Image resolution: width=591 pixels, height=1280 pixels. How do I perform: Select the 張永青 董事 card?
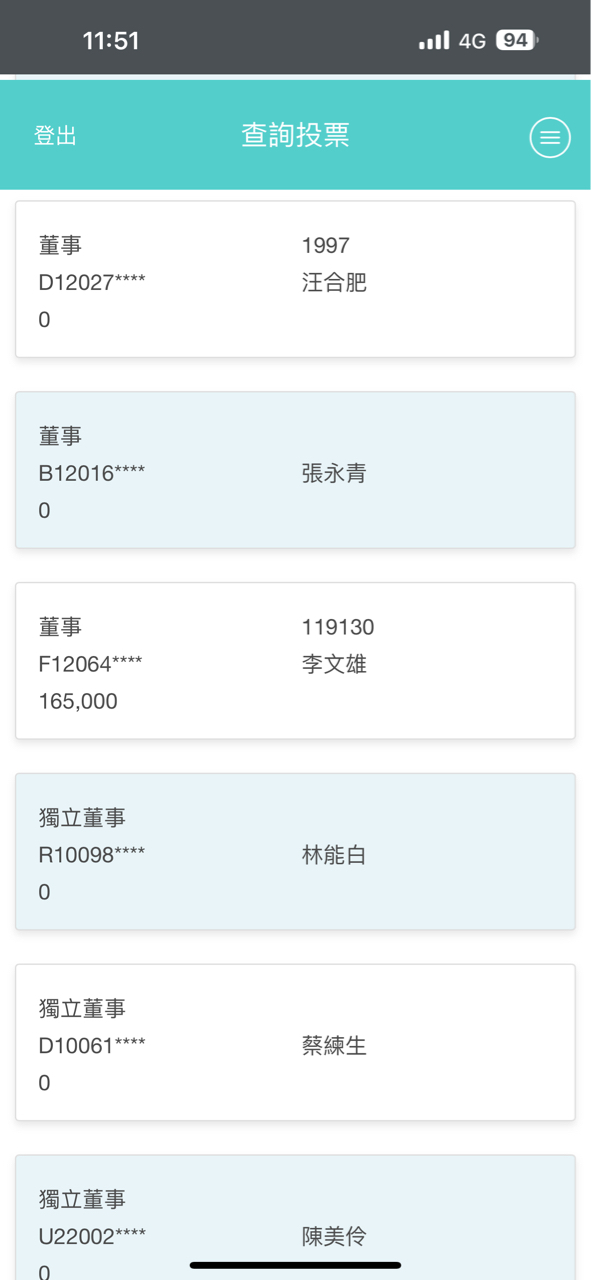click(295, 470)
